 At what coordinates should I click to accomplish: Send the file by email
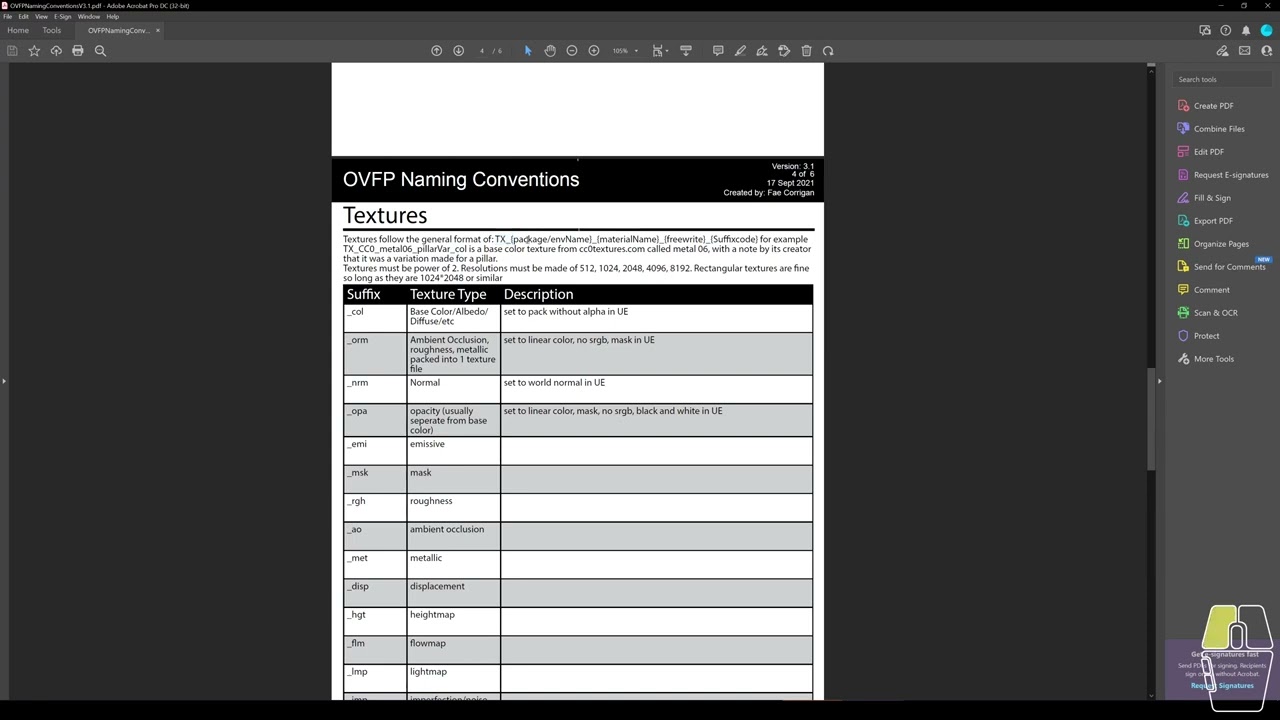pos(1244,51)
